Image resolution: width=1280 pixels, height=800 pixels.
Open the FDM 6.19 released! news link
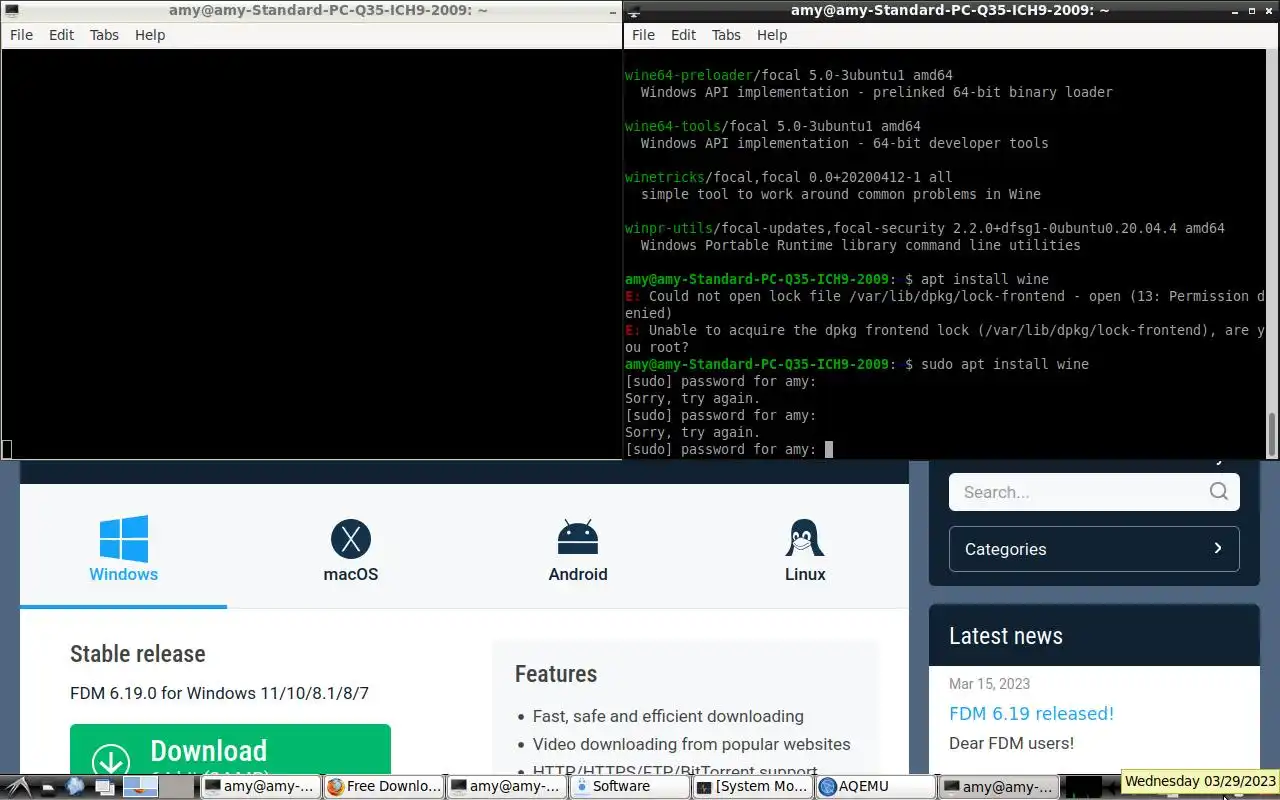pyautogui.click(x=1031, y=713)
